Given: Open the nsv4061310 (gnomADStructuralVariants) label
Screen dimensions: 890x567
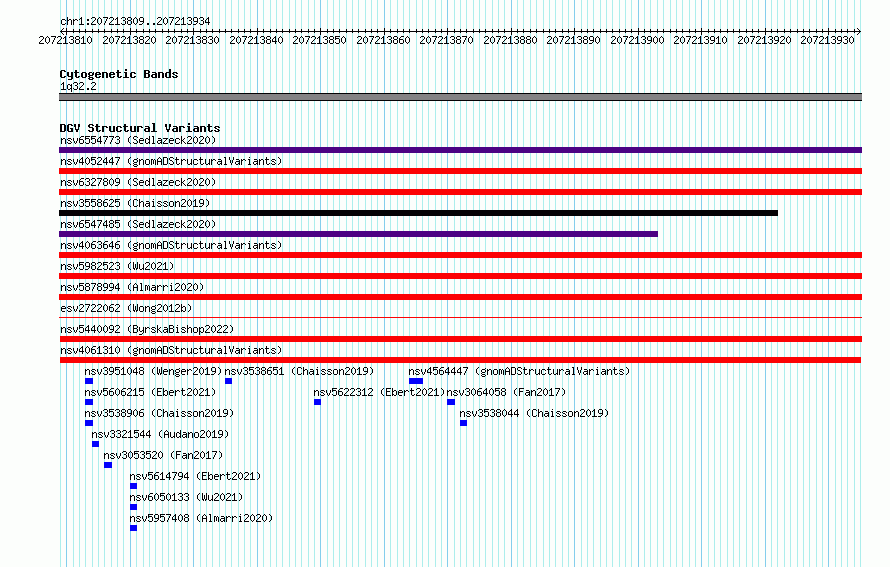Looking at the screenshot, I should pos(171,350).
